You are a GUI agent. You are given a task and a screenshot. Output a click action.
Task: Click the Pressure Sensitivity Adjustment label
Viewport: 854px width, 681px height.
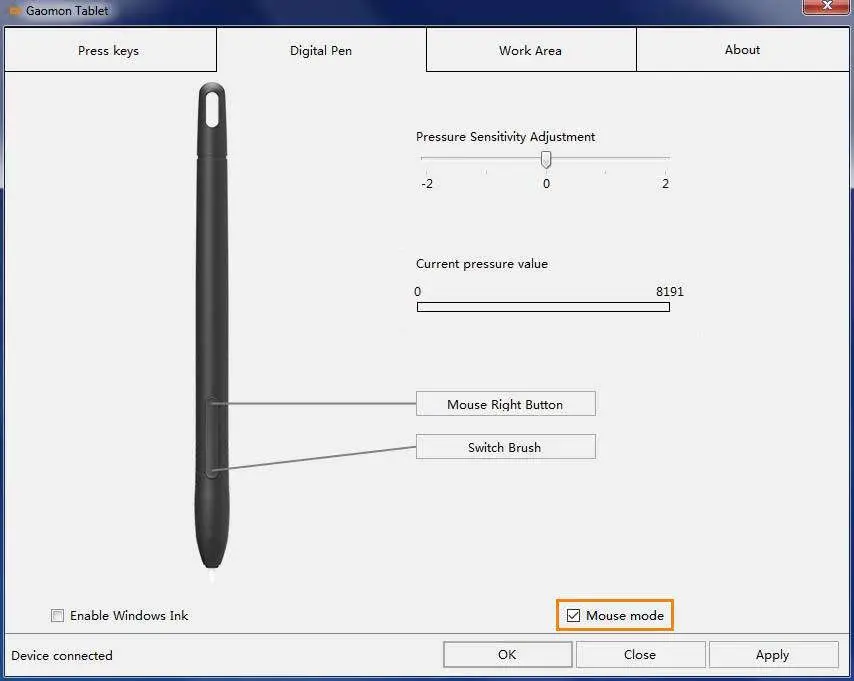(x=505, y=137)
